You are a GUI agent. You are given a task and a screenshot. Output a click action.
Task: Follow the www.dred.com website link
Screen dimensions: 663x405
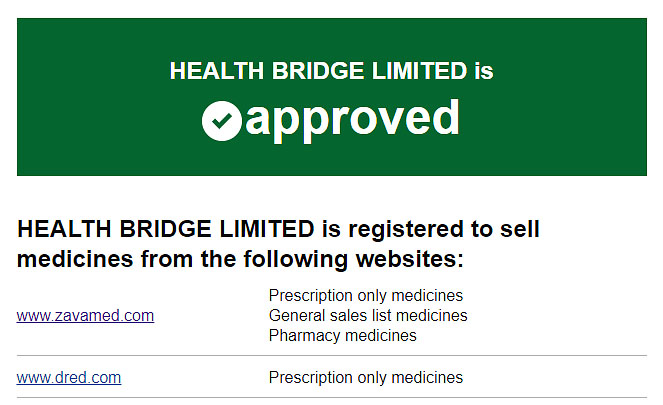69,378
